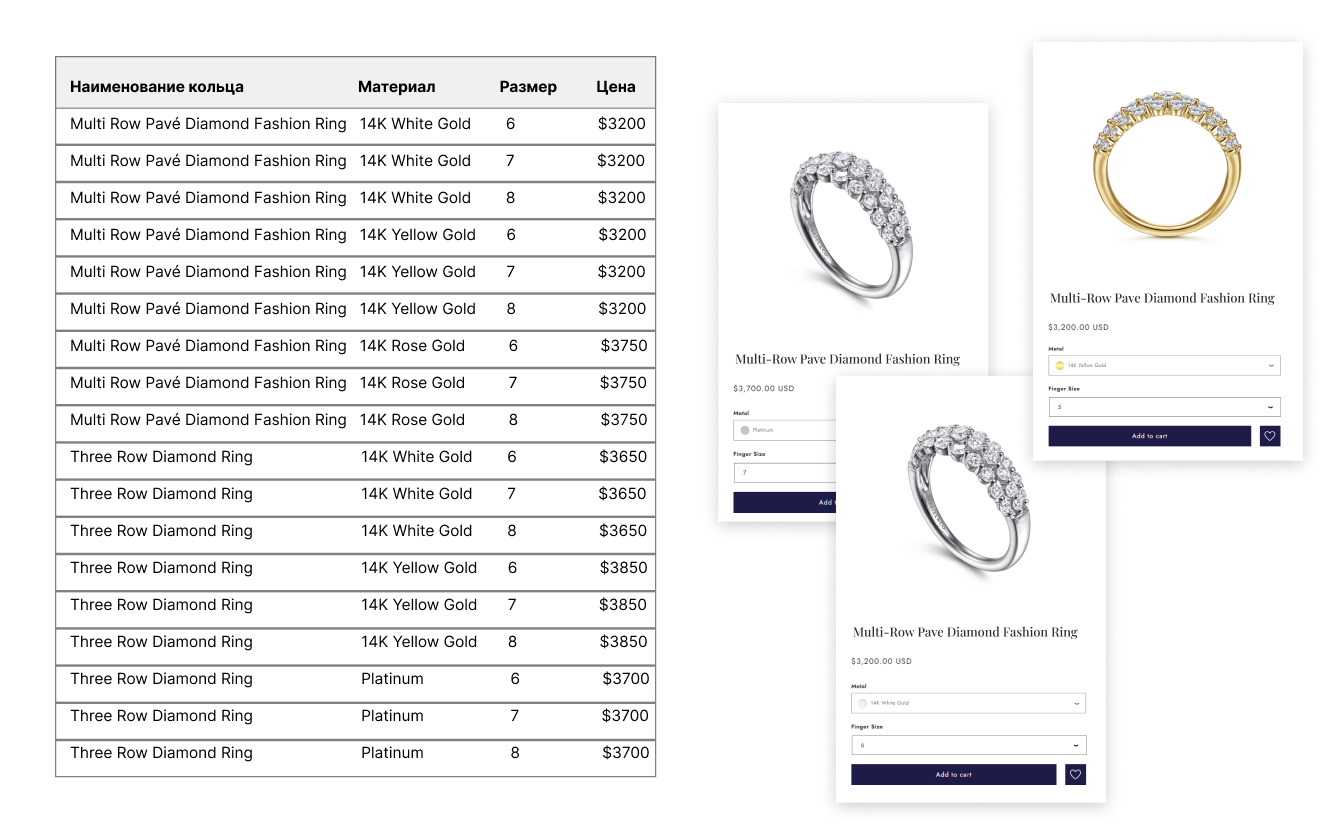Viewport: 1343px width, 833px height.
Task: Click the heart wishlist icon on the yellow gold ring card
Action: click(x=1270, y=436)
